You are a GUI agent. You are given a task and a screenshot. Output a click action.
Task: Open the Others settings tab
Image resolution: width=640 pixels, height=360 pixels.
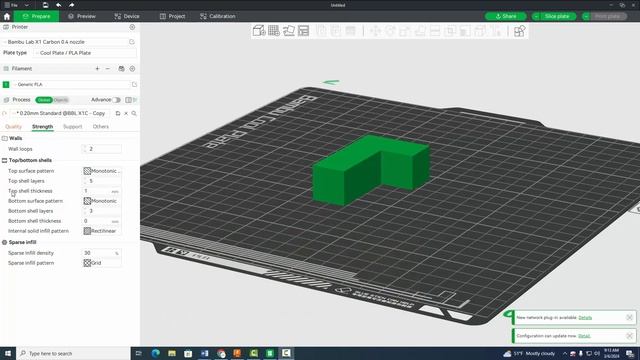[100, 127]
